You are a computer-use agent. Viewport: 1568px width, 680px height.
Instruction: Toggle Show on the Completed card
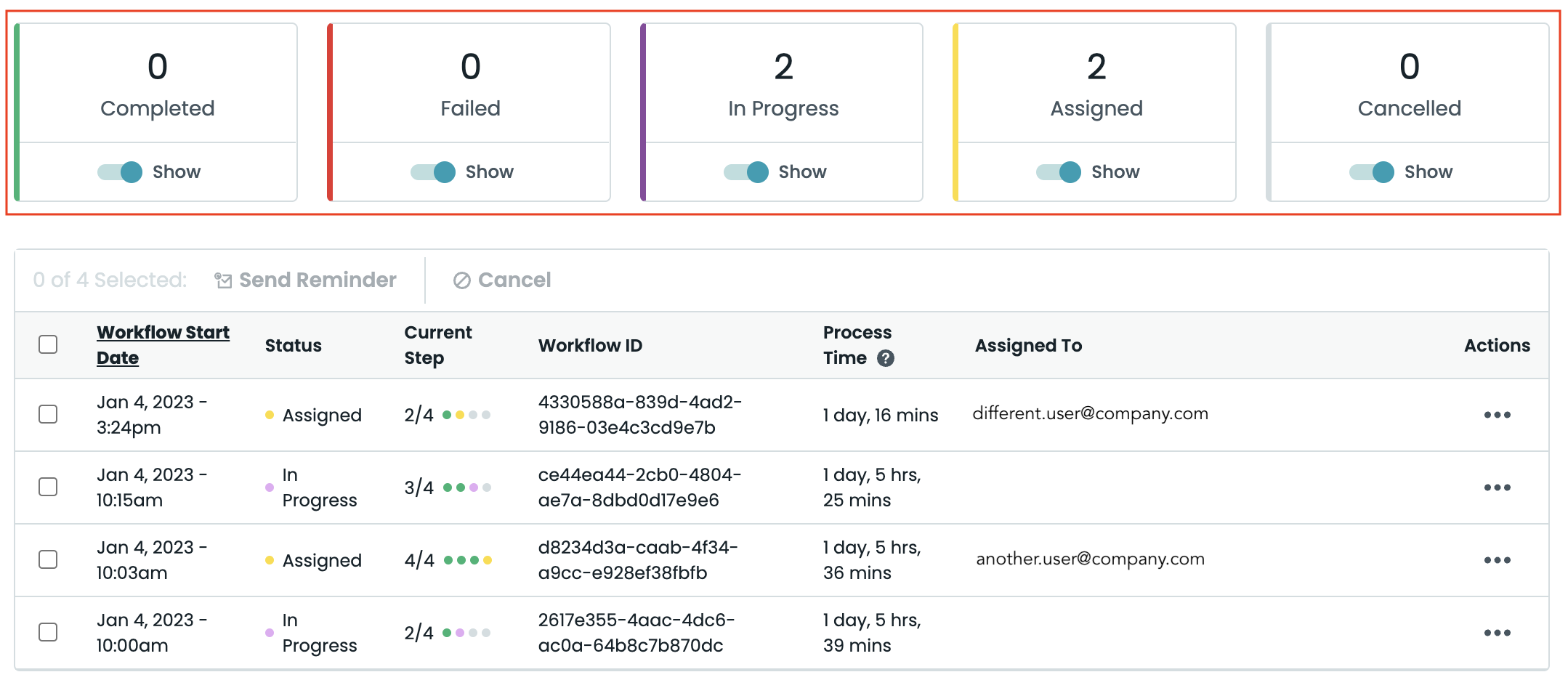(118, 172)
